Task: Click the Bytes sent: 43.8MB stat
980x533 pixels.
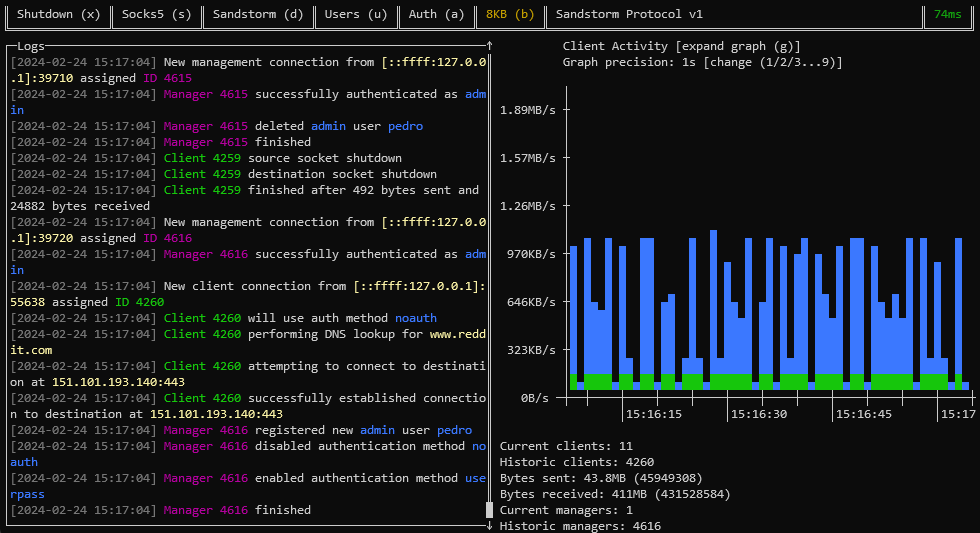Action: pos(601,478)
